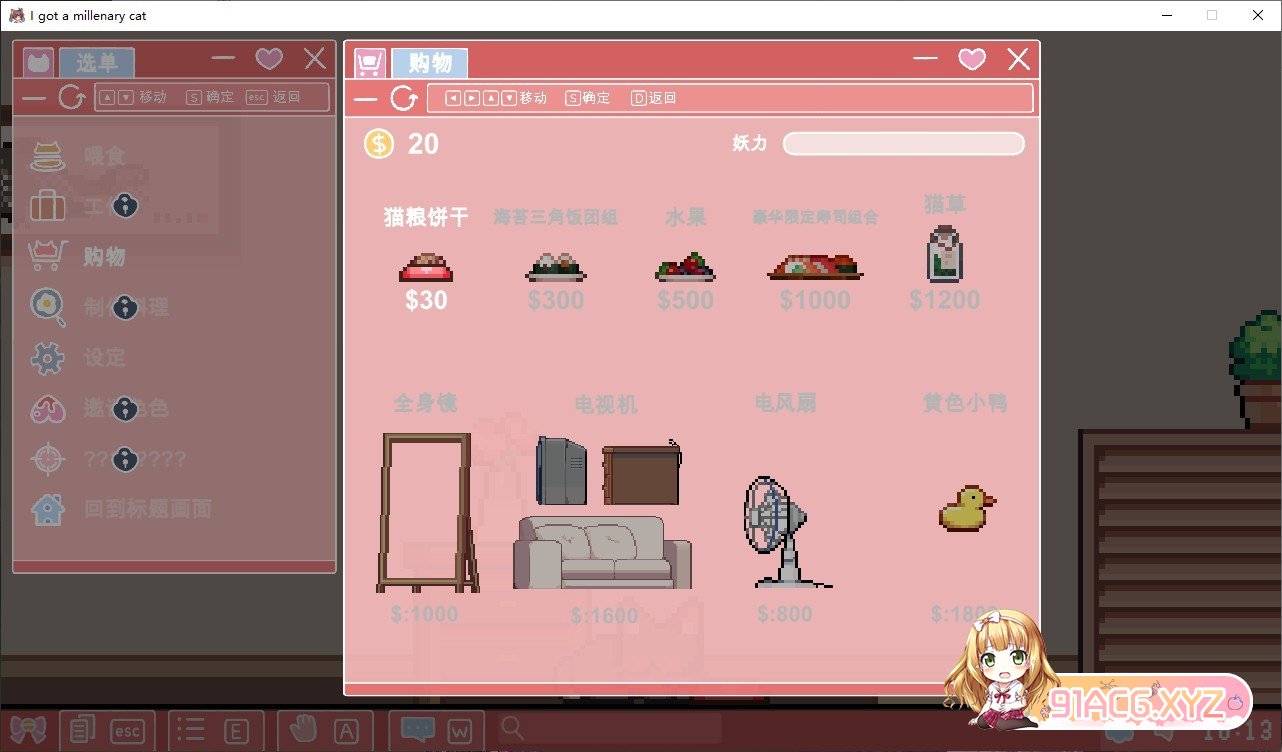Viewport: 1282px width, 752px height.
Task: Pick the seaweed rice ball set 海苔三角饭团組
Action: [556, 267]
